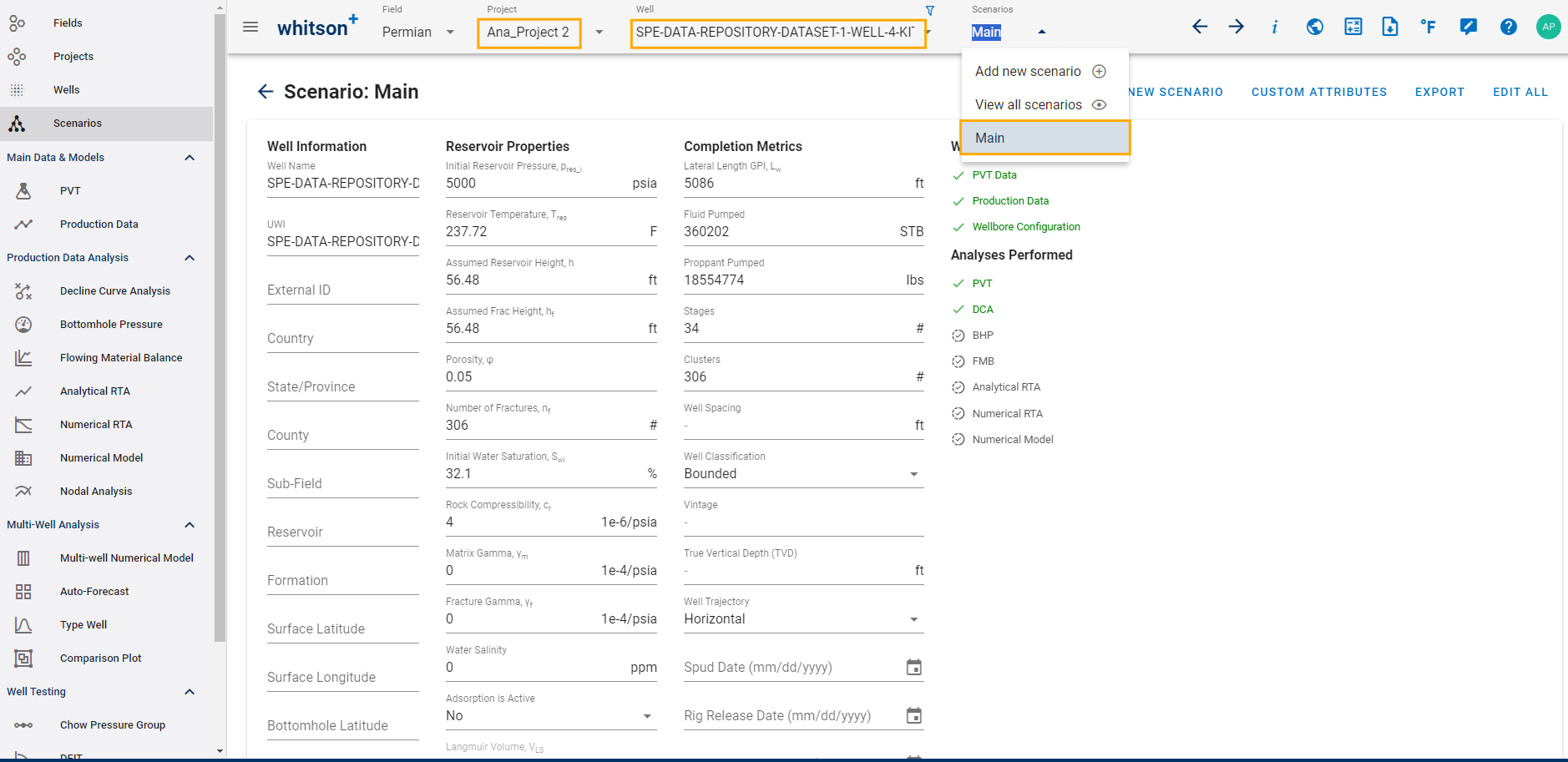This screenshot has width=1568, height=762.
Task: Navigate to next well using right arrow
Action: (1236, 27)
